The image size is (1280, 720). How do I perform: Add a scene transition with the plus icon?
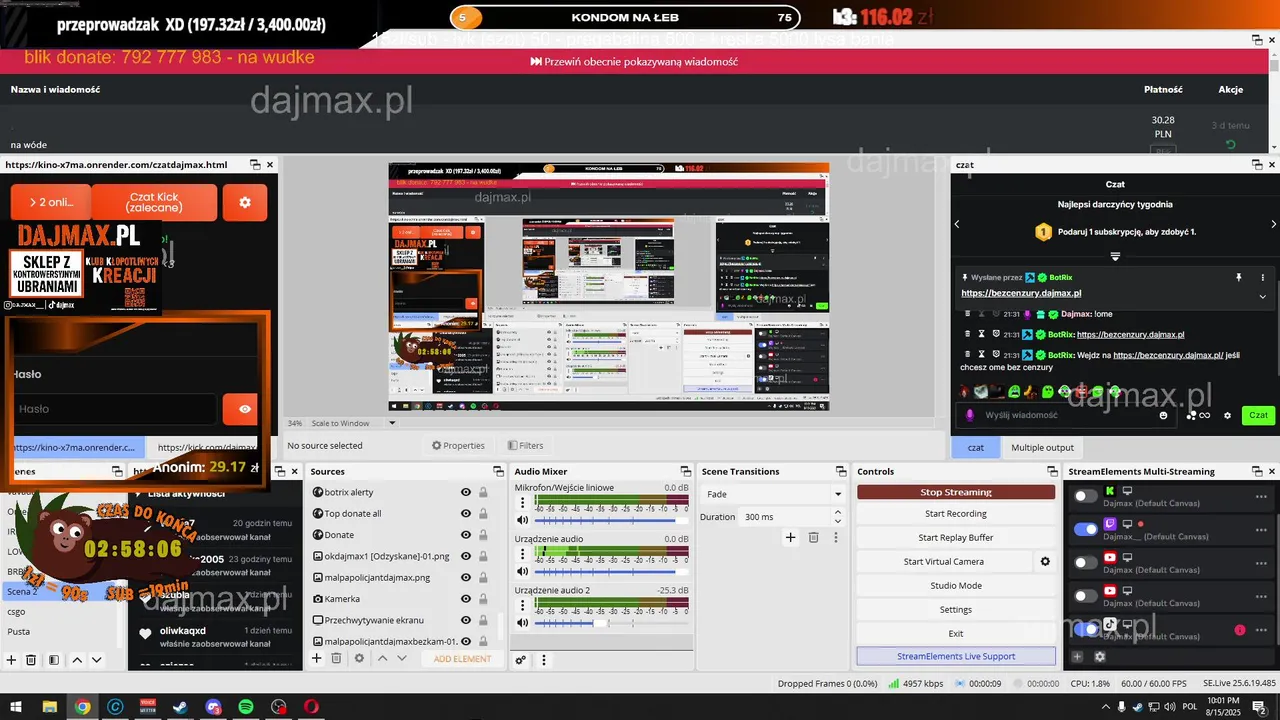tap(790, 537)
